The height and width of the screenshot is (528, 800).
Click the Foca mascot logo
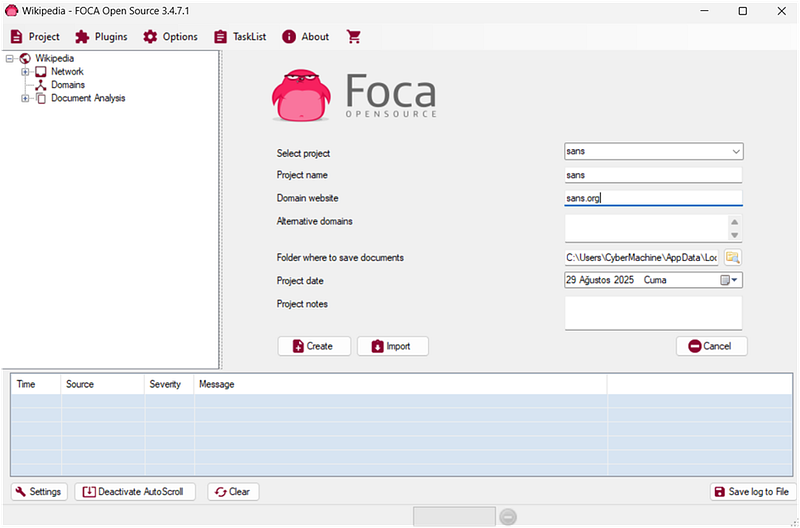301,95
